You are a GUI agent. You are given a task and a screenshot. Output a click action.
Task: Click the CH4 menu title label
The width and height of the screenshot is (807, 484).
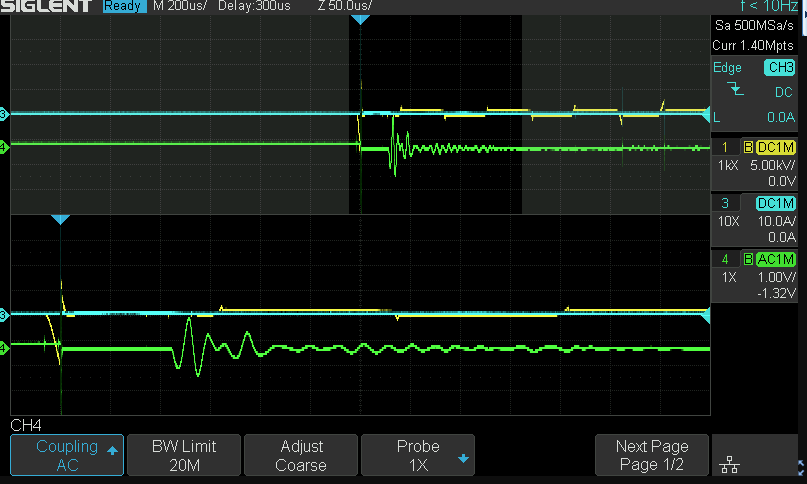(x=26, y=425)
